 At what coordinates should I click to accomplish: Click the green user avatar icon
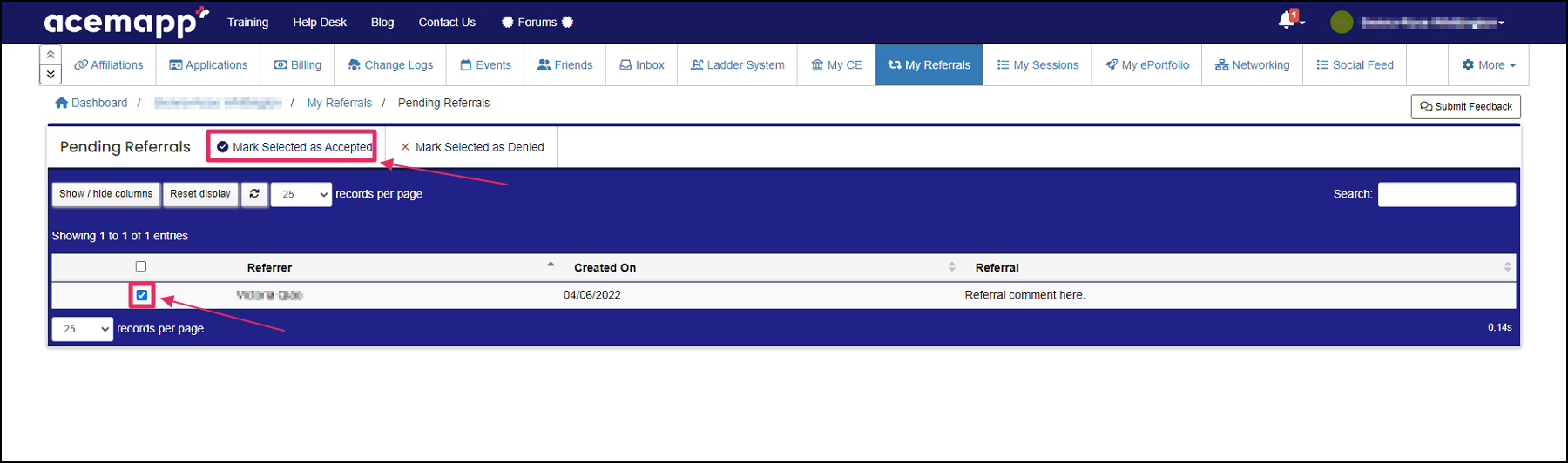[x=1342, y=22]
